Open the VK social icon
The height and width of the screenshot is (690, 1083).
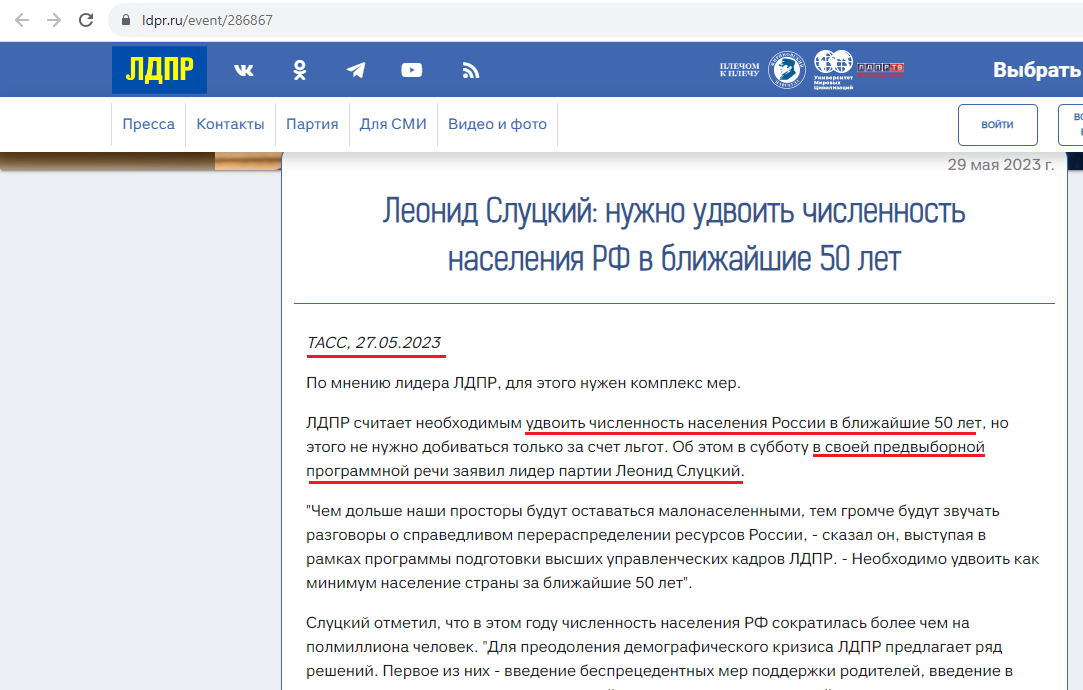pos(244,70)
